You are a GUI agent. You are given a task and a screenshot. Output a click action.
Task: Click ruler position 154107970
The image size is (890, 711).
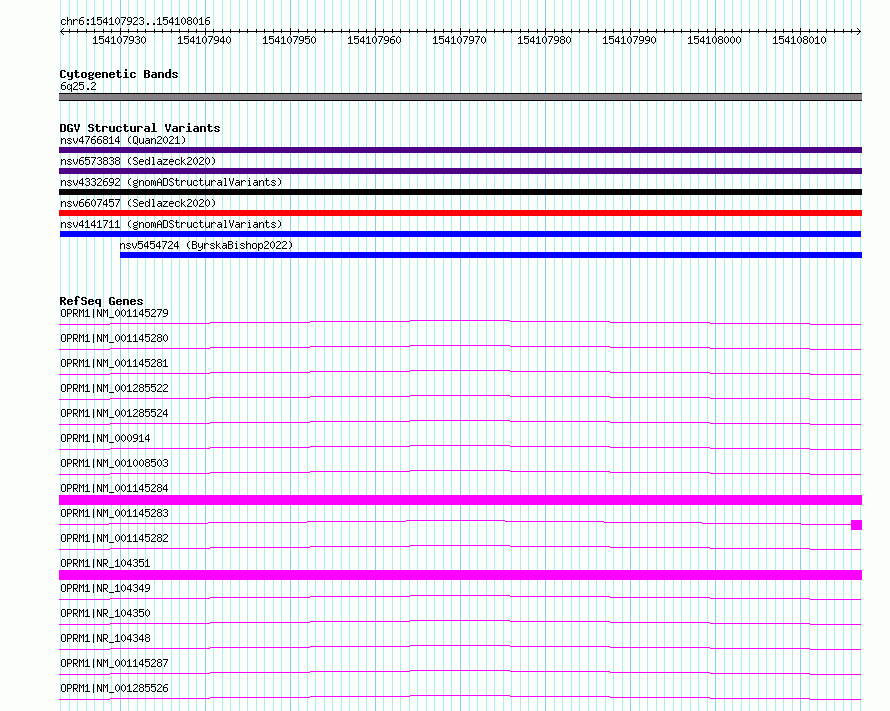[x=459, y=40]
